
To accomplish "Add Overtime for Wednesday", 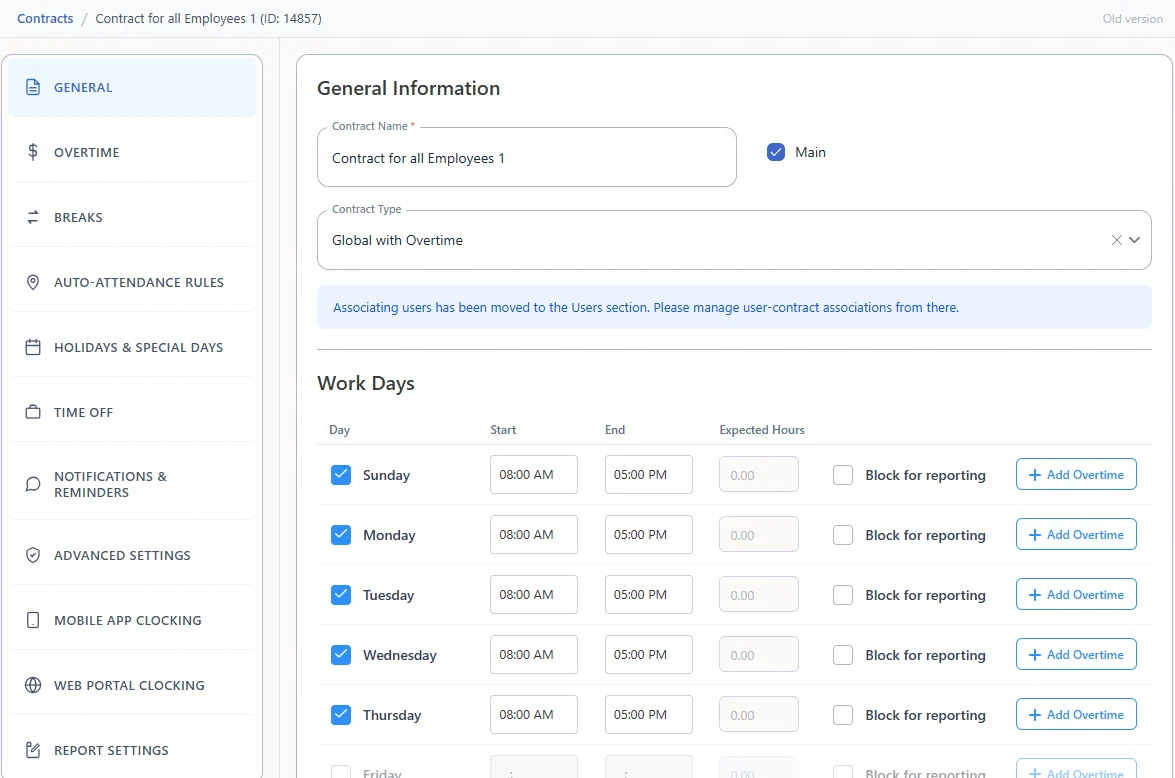I will pyautogui.click(x=1076, y=654).
